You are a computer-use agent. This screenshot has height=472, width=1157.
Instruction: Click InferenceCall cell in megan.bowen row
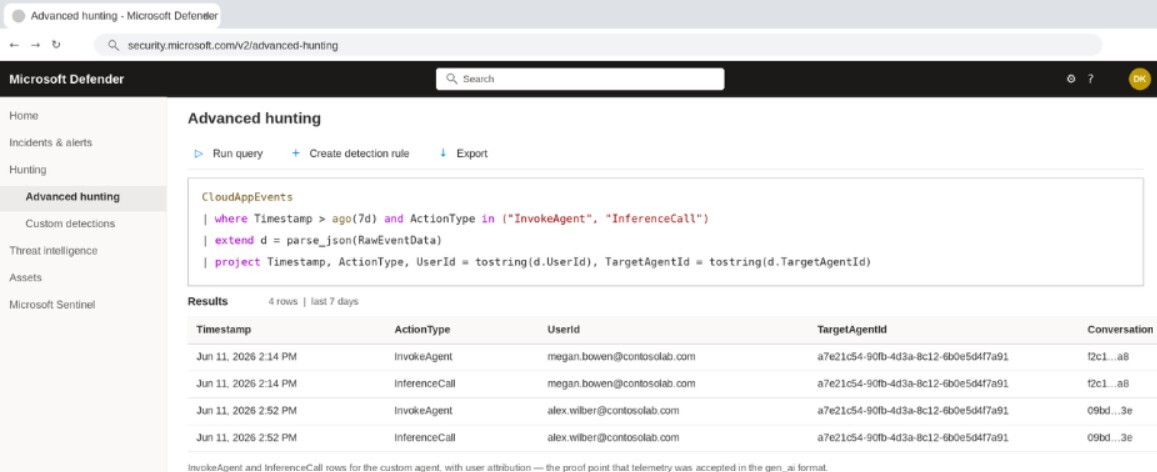click(x=424, y=384)
